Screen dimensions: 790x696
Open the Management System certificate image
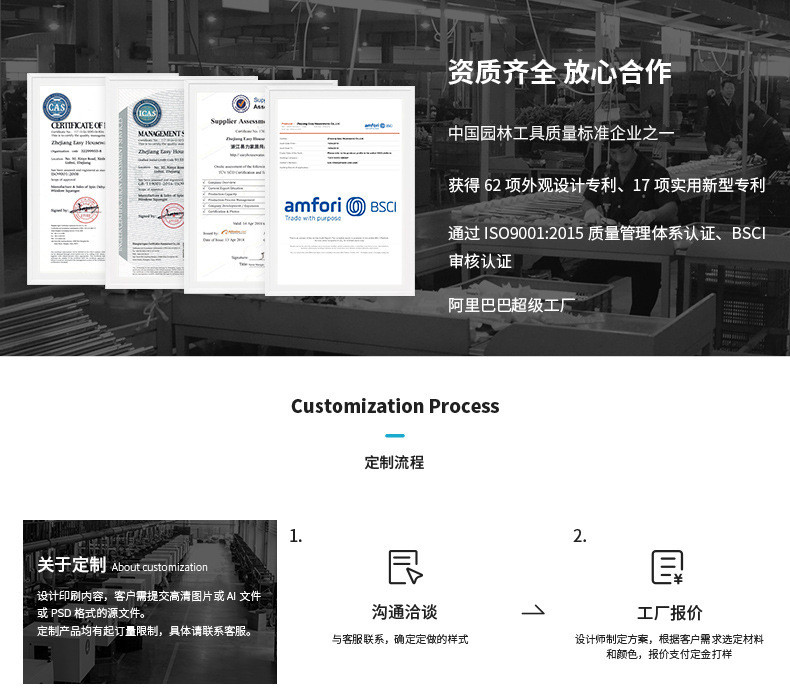(146, 183)
